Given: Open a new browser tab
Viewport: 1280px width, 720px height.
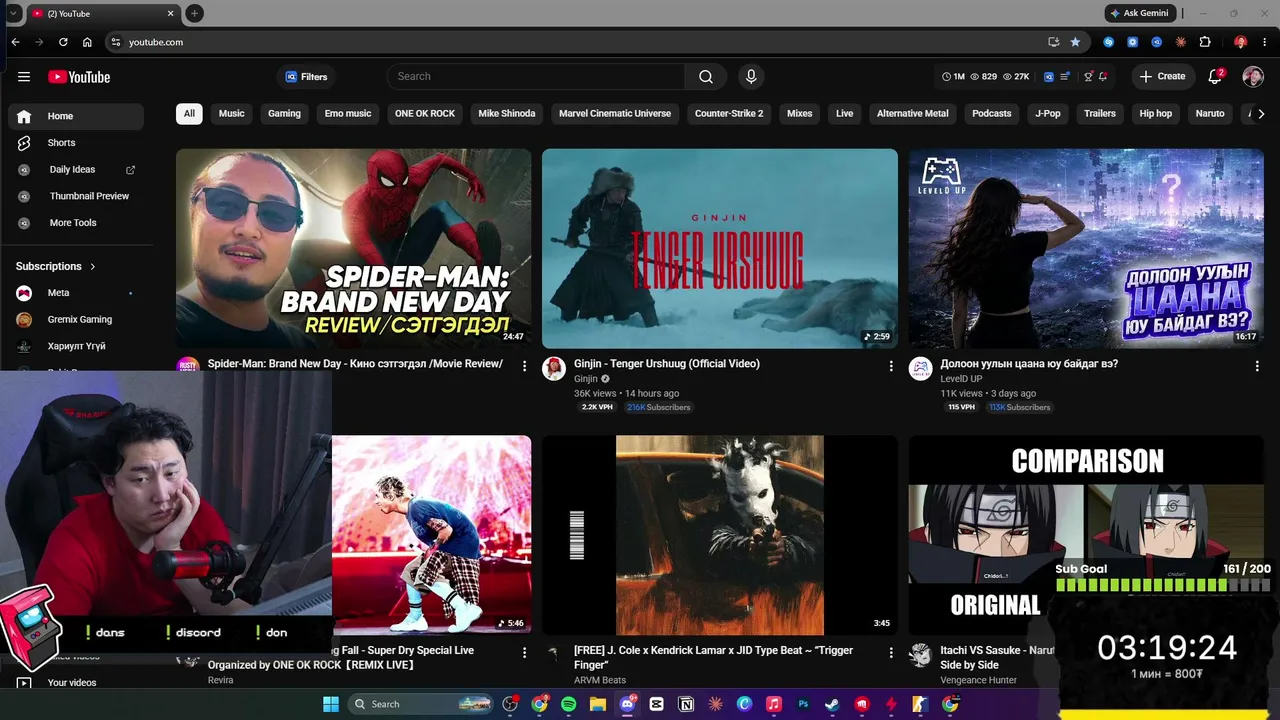Looking at the screenshot, I should pos(195,13).
